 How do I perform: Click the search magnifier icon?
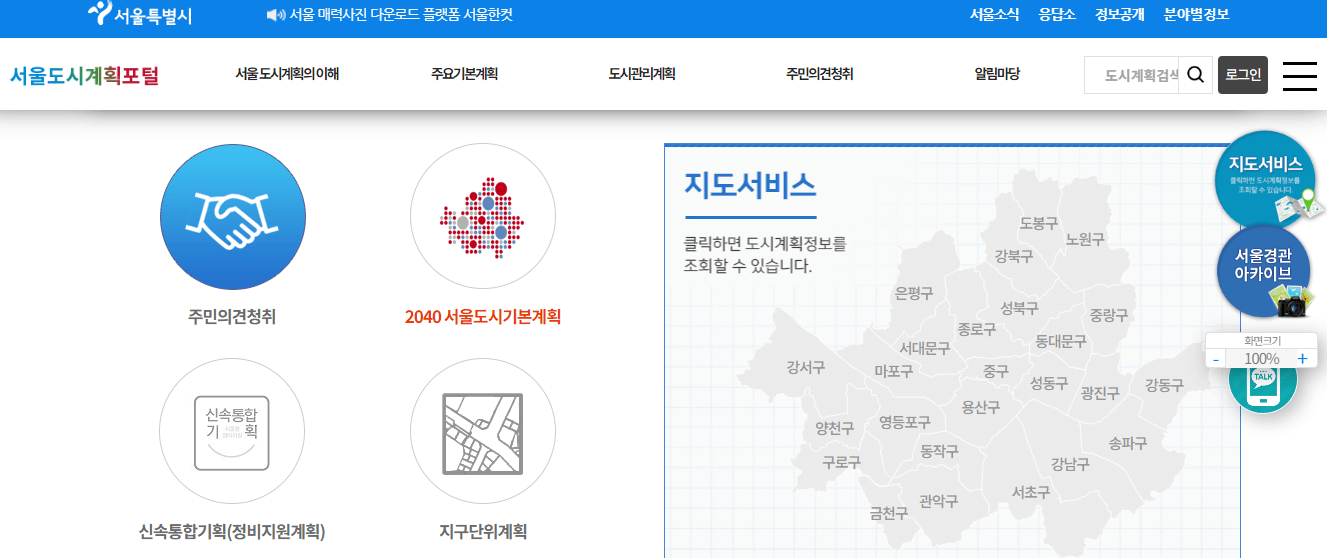point(1196,75)
